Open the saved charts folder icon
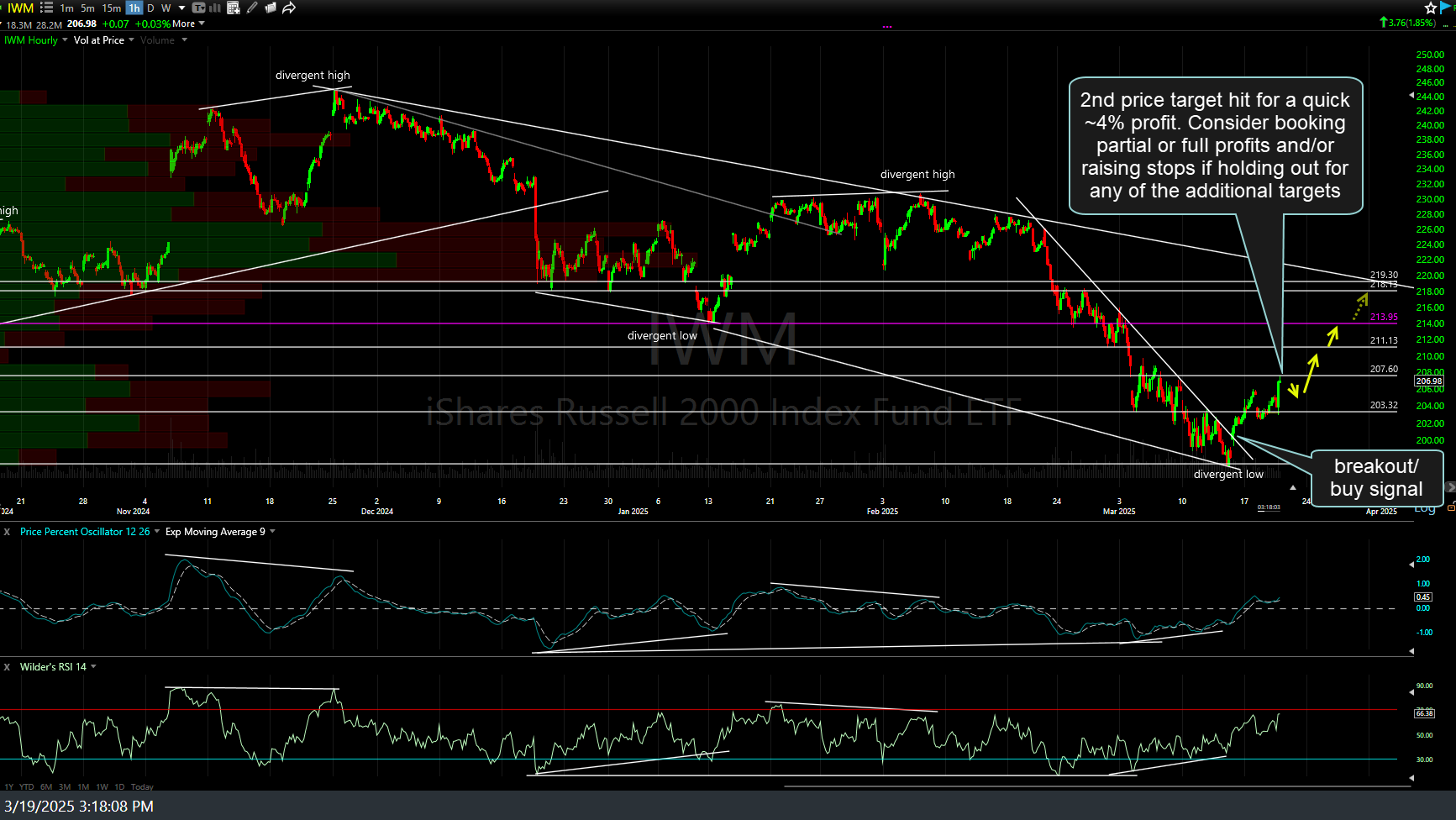The width and height of the screenshot is (1456, 820). 271,8
